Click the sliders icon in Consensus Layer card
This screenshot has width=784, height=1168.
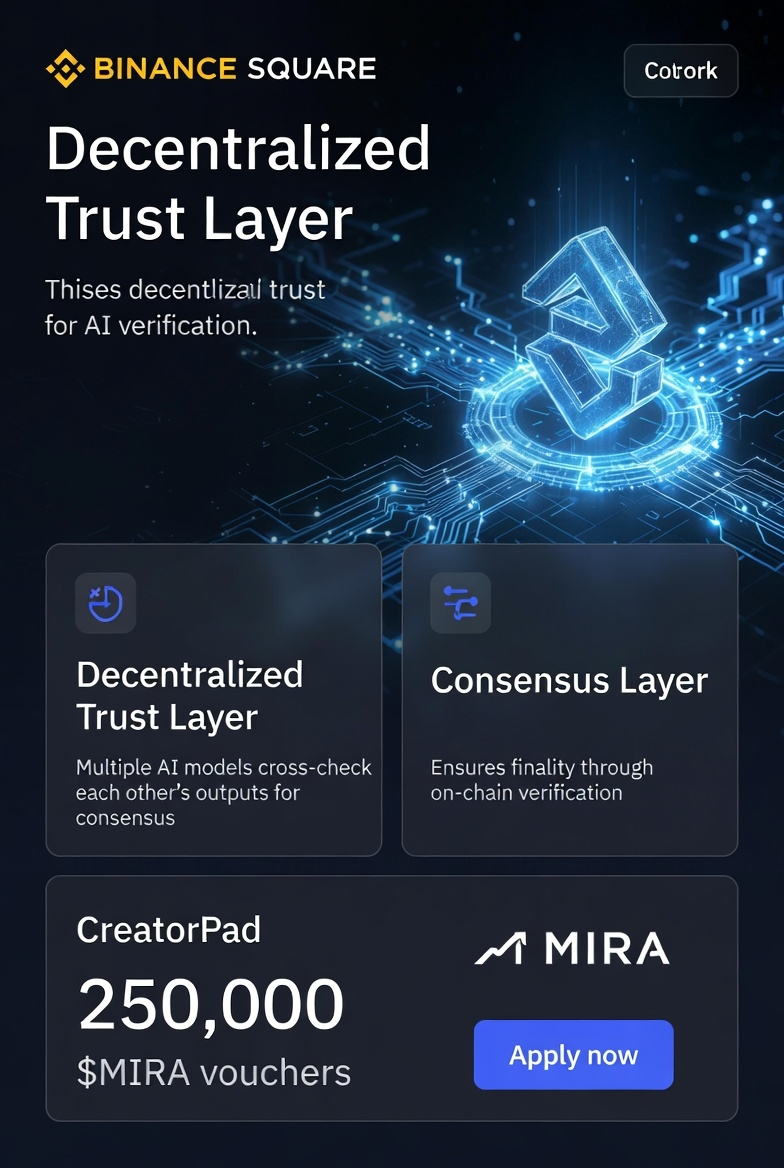[461, 603]
